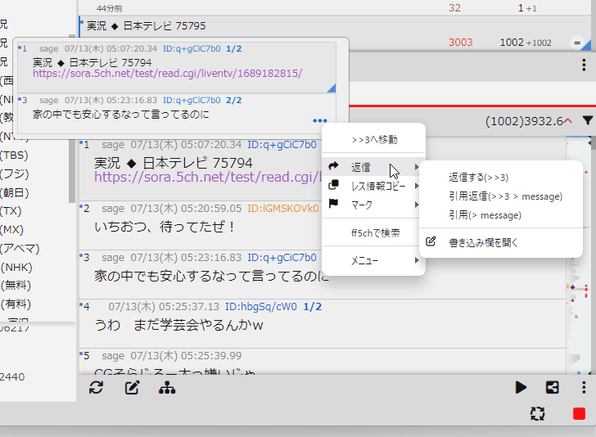
Task: Click the flag icon by マーク
Action: tap(333, 204)
